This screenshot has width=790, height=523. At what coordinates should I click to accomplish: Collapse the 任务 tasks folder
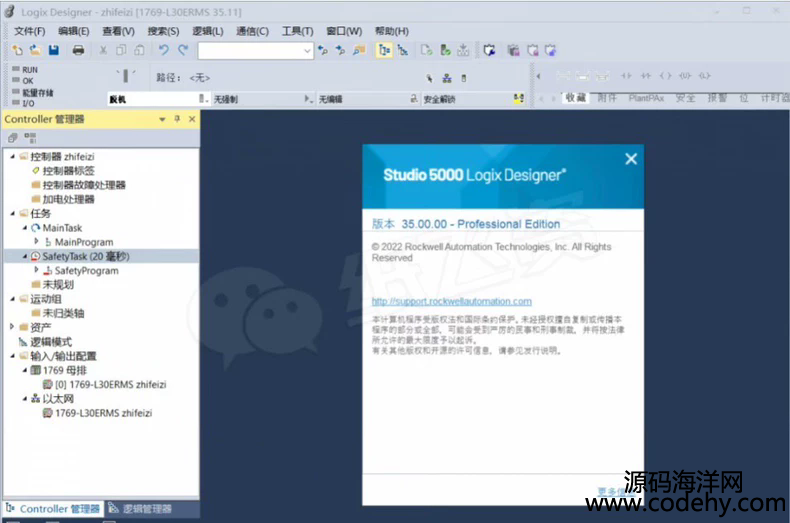tap(13, 213)
